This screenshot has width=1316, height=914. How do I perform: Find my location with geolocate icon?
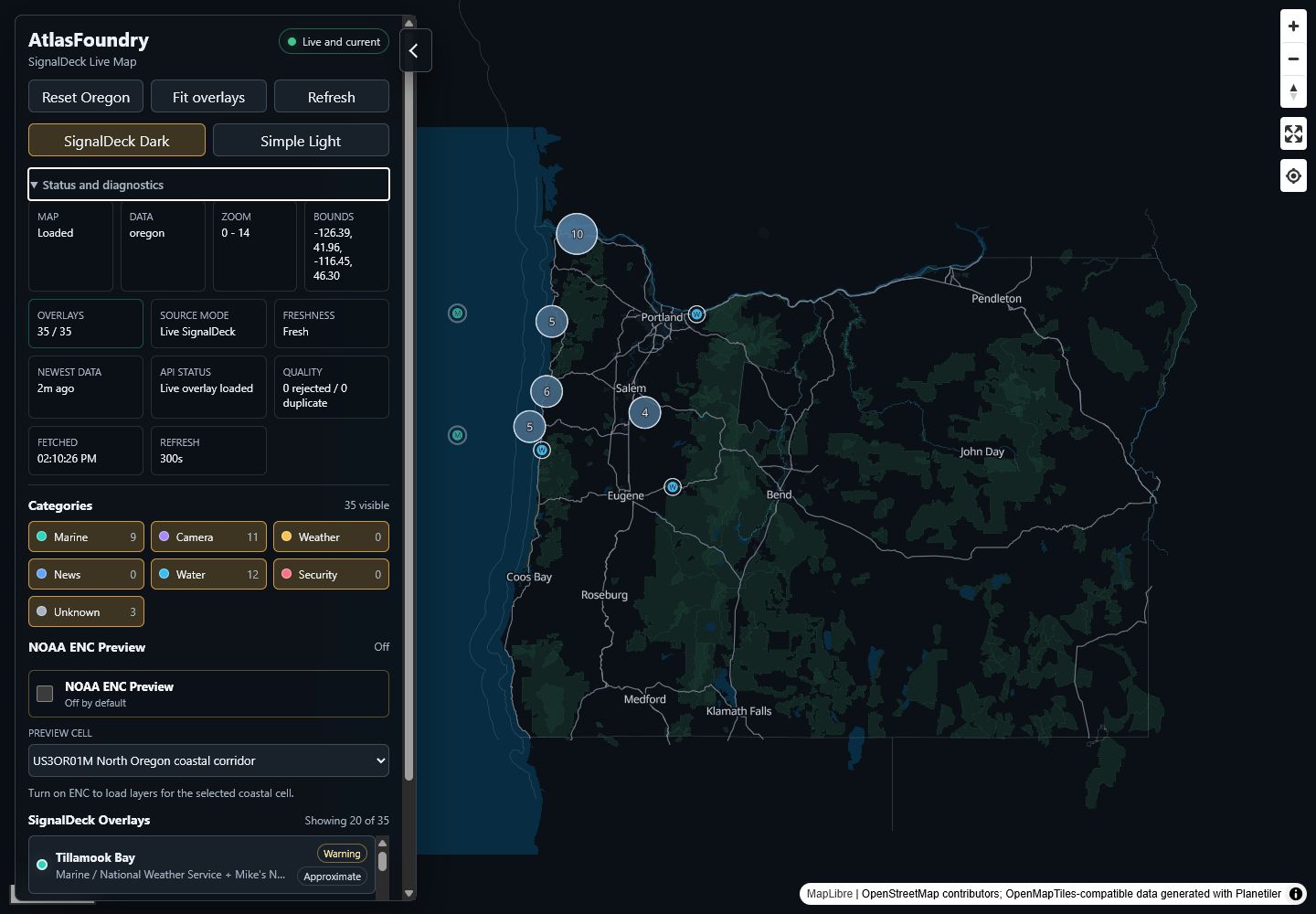tap(1293, 175)
